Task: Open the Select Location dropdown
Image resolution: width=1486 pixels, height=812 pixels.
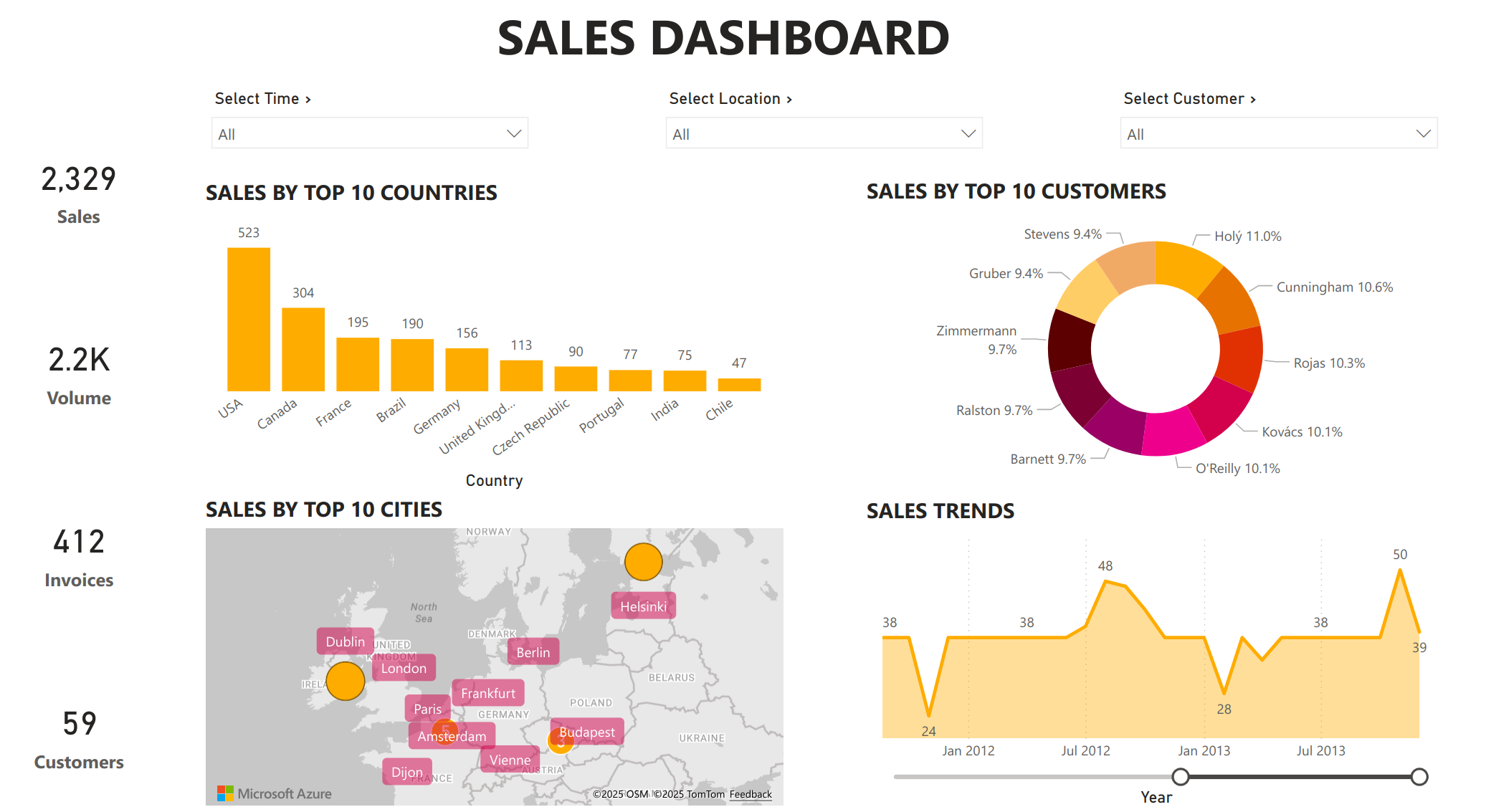Action: click(824, 133)
